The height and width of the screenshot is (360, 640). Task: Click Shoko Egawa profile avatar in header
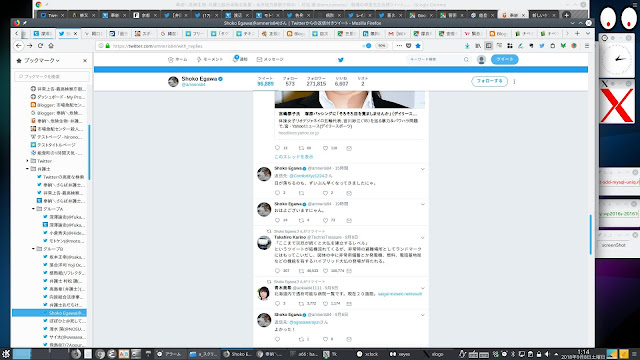click(173, 81)
